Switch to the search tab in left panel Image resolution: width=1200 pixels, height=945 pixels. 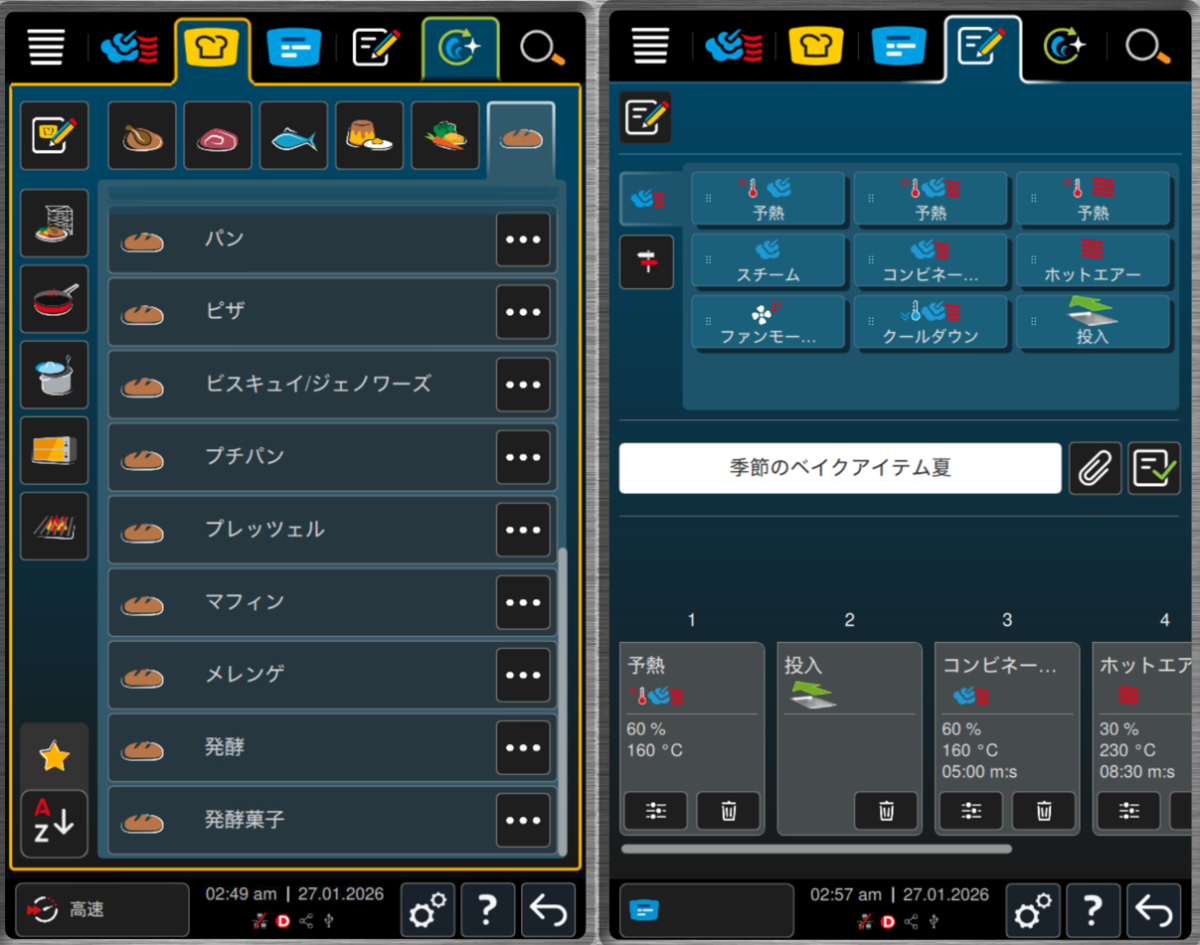pyautogui.click(x=542, y=47)
